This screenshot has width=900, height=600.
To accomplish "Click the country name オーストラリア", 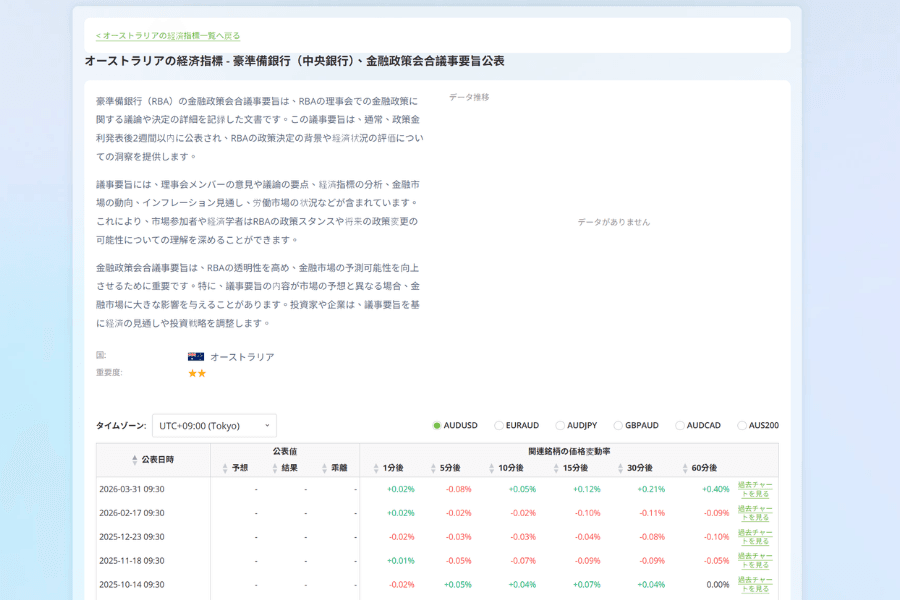I will (x=242, y=357).
